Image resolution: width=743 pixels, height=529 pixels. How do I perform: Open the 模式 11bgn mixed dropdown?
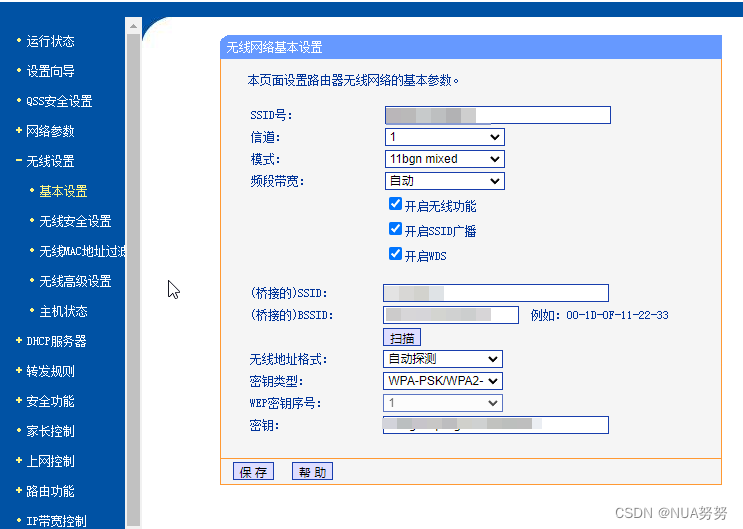(x=444, y=159)
